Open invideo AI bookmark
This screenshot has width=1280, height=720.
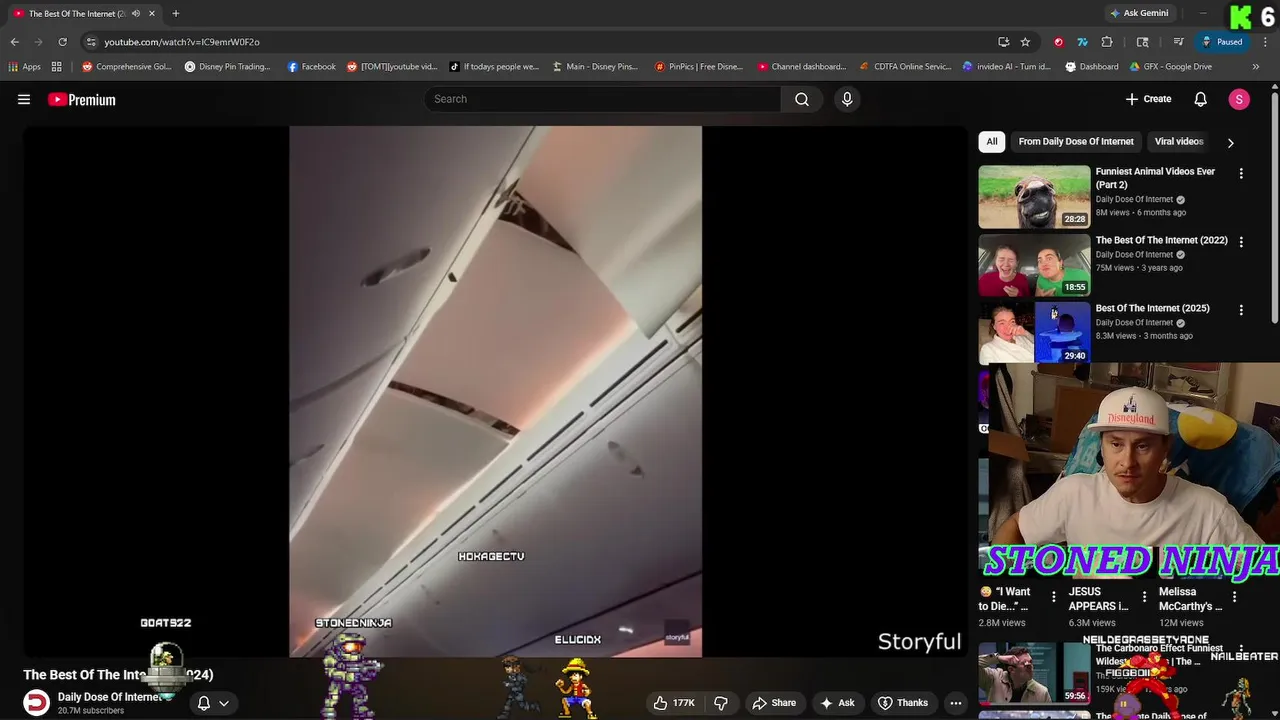pyautogui.click(x=1006, y=67)
